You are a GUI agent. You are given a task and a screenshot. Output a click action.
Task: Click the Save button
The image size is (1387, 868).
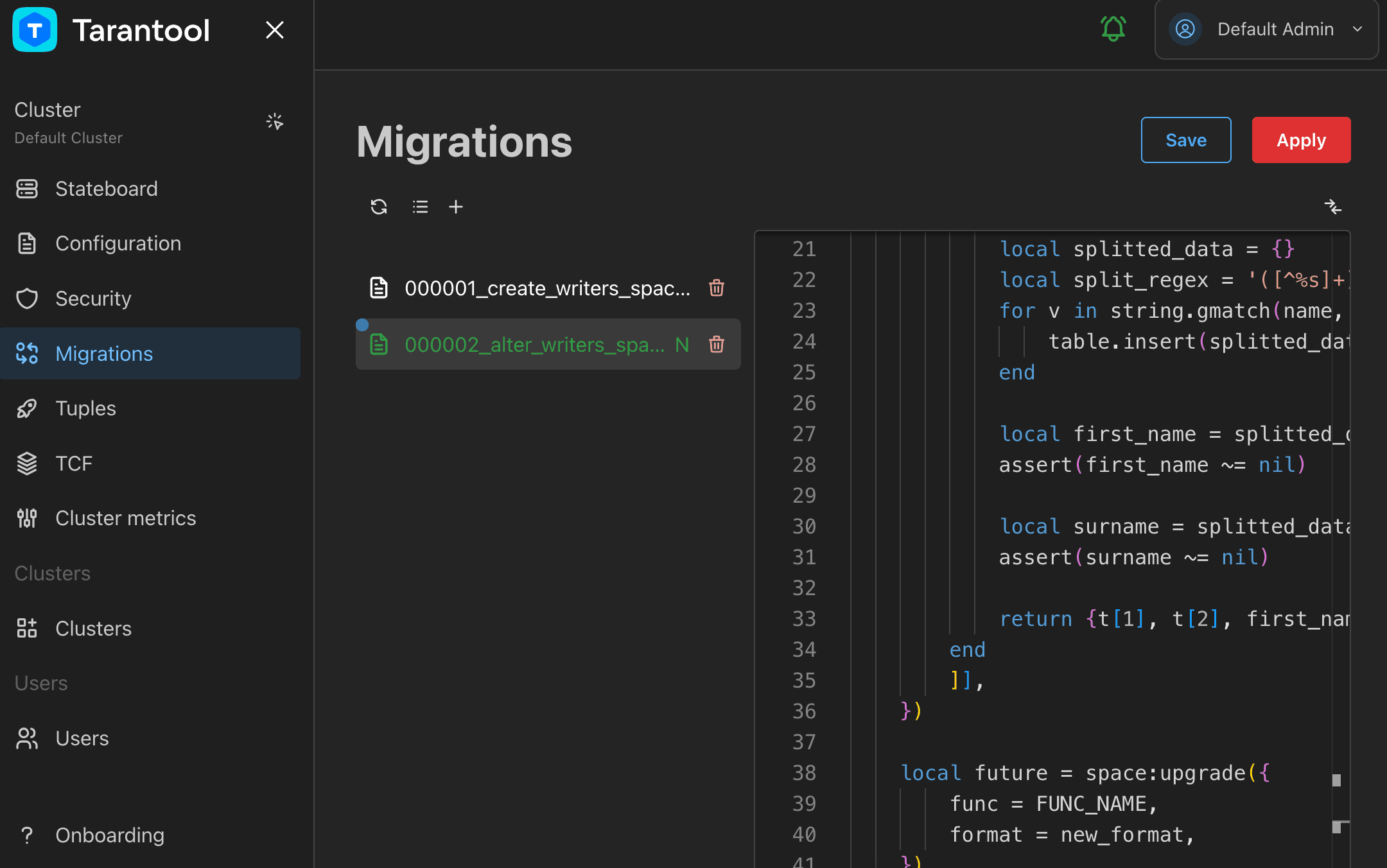point(1186,140)
